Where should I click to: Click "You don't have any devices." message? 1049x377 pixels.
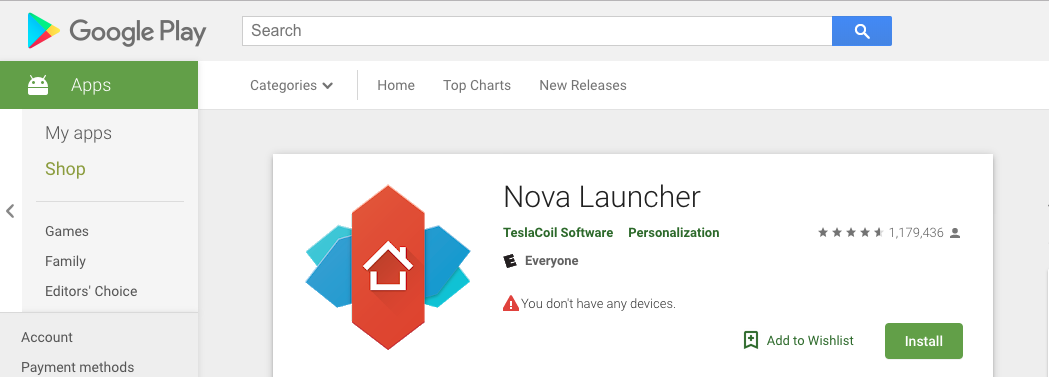pos(598,303)
